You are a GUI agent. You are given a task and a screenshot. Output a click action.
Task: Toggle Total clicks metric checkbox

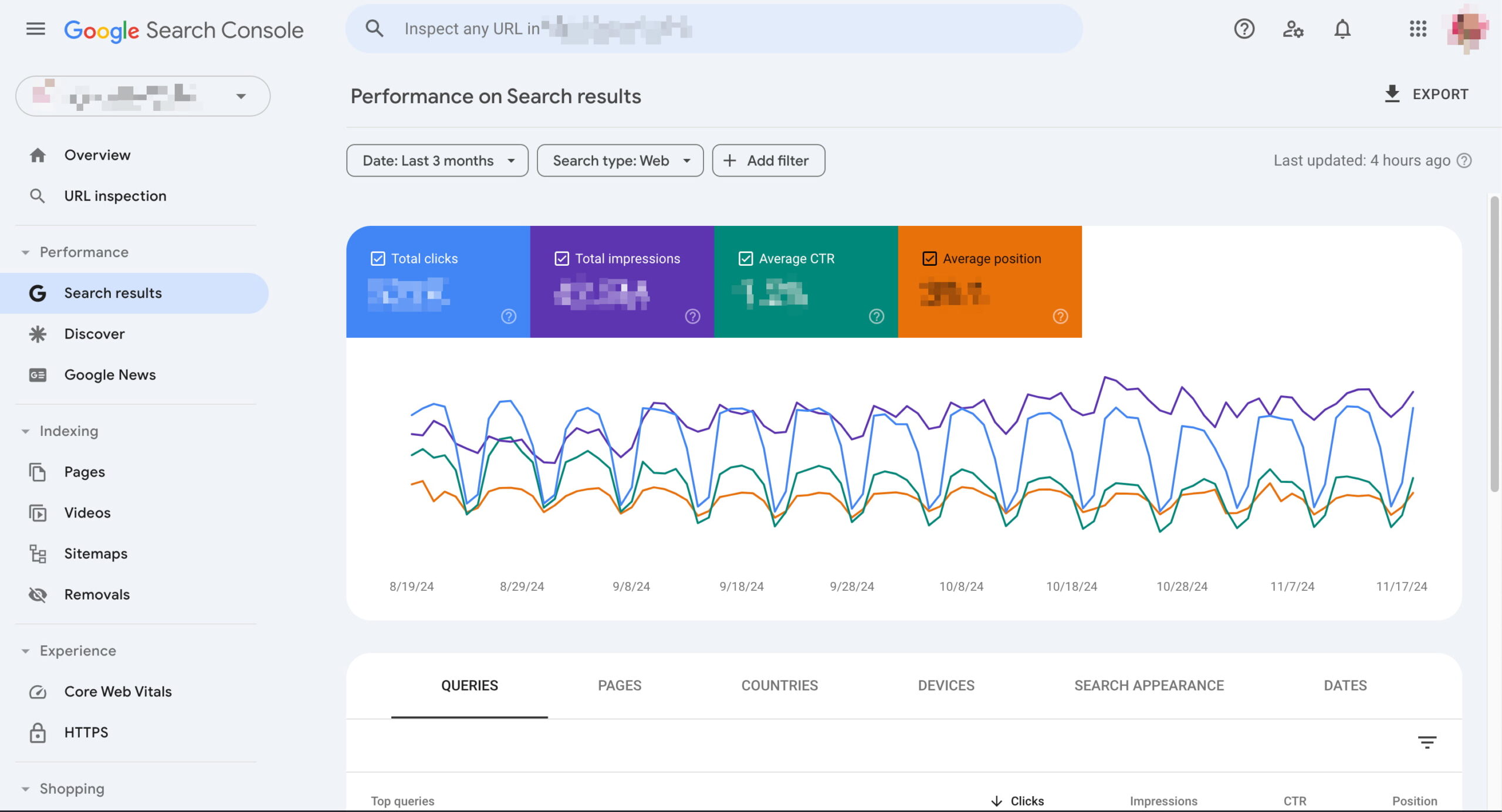click(377, 259)
